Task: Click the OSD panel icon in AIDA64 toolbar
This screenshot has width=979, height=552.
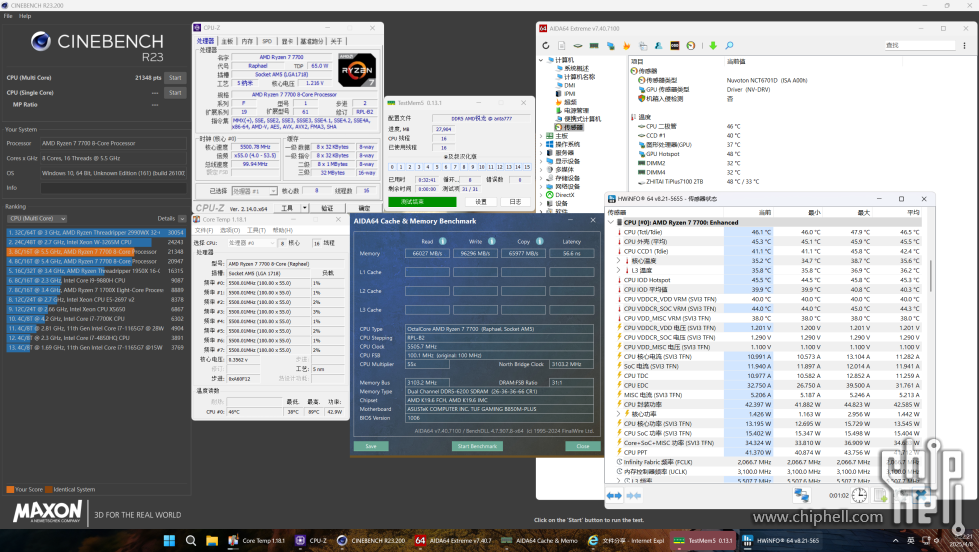Action: (674, 46)
